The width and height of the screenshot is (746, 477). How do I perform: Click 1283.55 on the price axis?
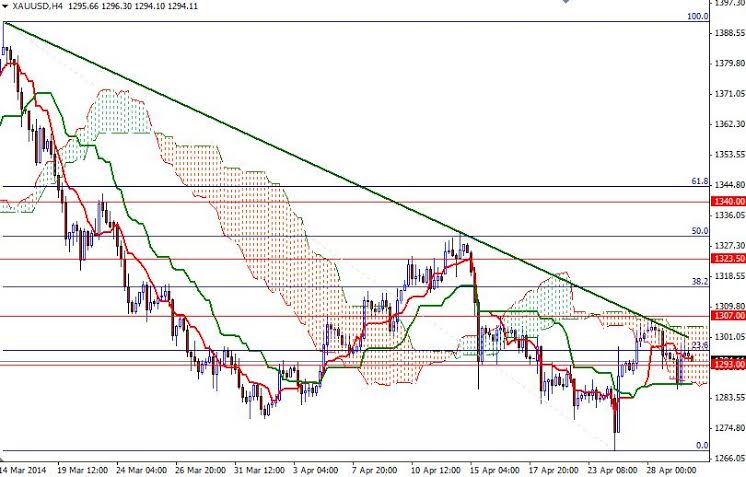(x=729, y=397)
